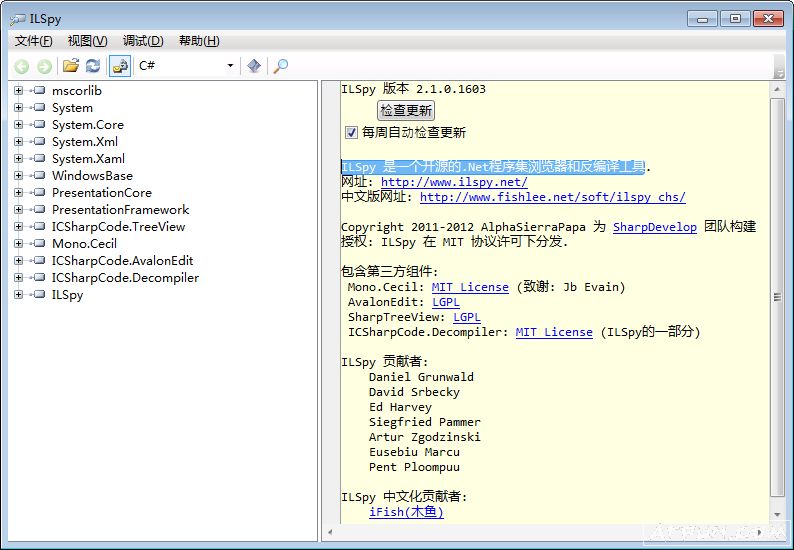
Task: Click the assembly icon beside mscorlib
Action: pos(38,91)
